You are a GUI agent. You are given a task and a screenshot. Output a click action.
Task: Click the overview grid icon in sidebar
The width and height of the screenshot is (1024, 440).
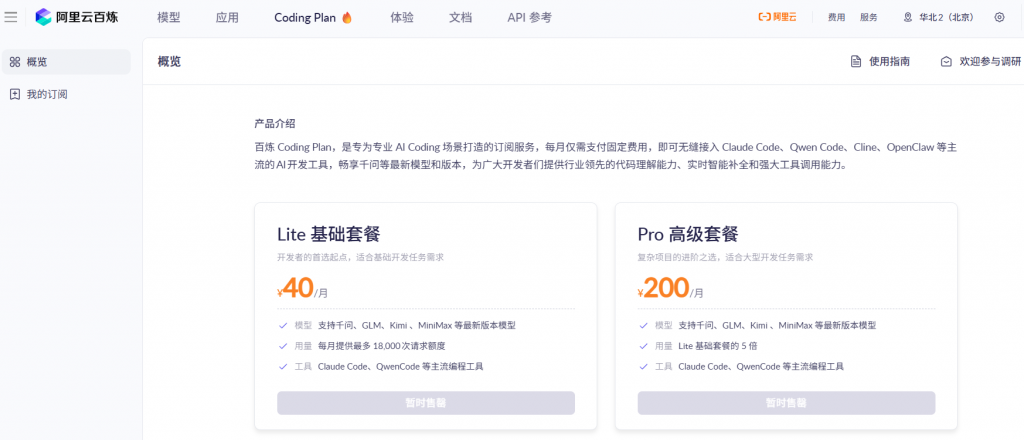(15, 62)
